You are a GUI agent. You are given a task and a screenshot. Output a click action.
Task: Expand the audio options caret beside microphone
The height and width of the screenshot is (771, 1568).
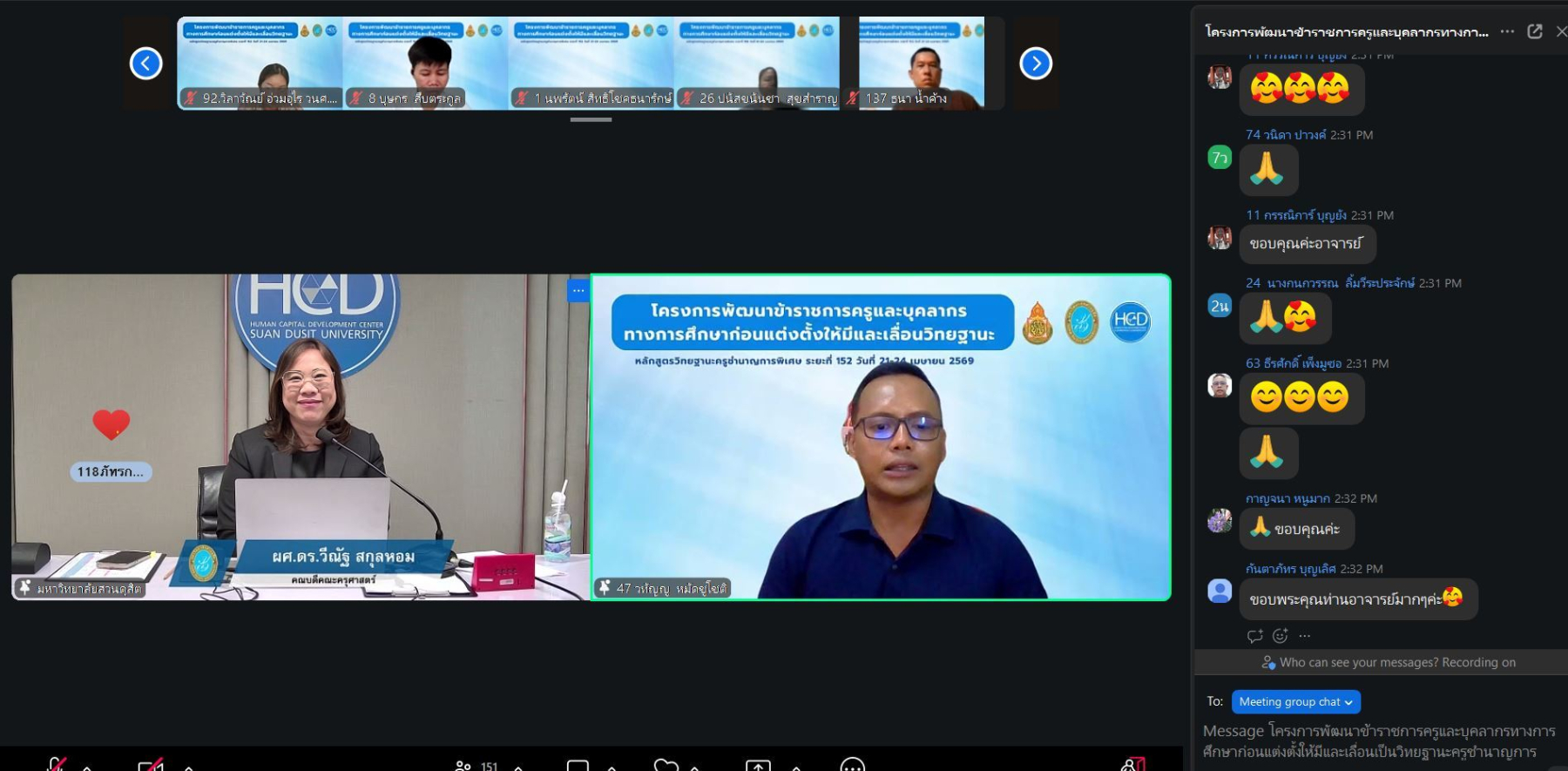click(87, 767)
